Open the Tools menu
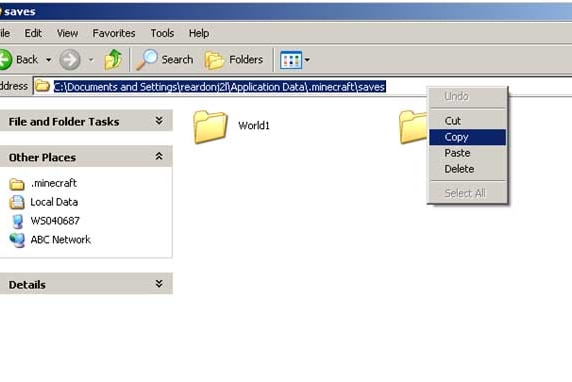The height and width of the screenshot is (382, 572). [162, 33]
